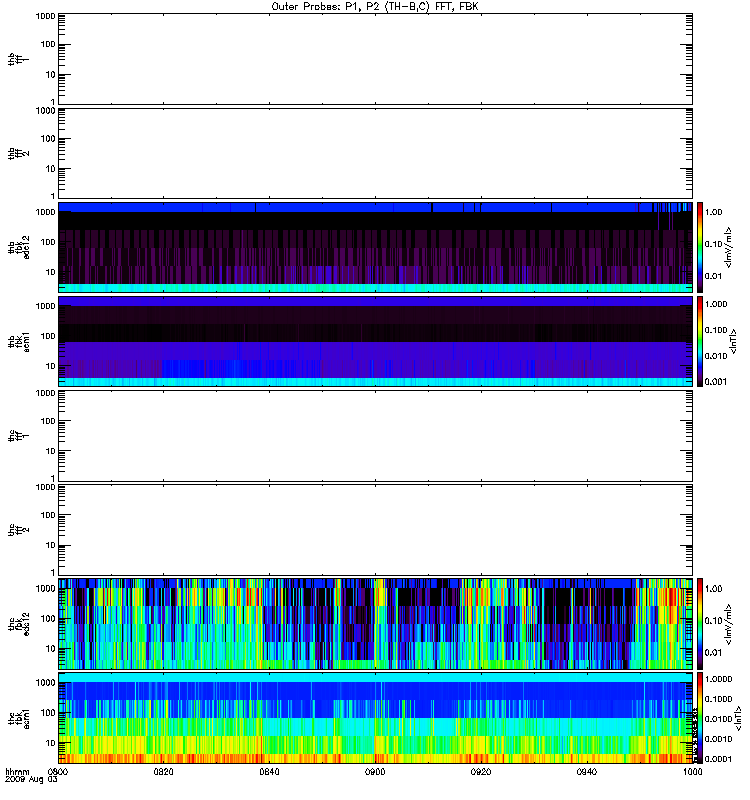Click the empty thc fff 1 plot panel
The width and height of the screenshot is (750, 800).
click(x=375, y=436)
